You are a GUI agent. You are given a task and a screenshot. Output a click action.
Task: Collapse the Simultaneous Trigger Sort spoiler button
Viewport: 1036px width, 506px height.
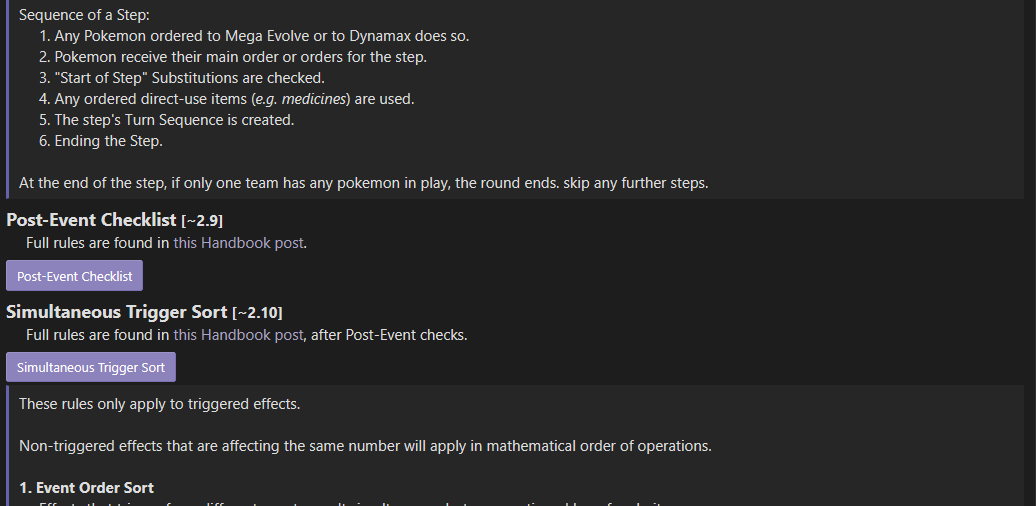(x=91, y=367)
